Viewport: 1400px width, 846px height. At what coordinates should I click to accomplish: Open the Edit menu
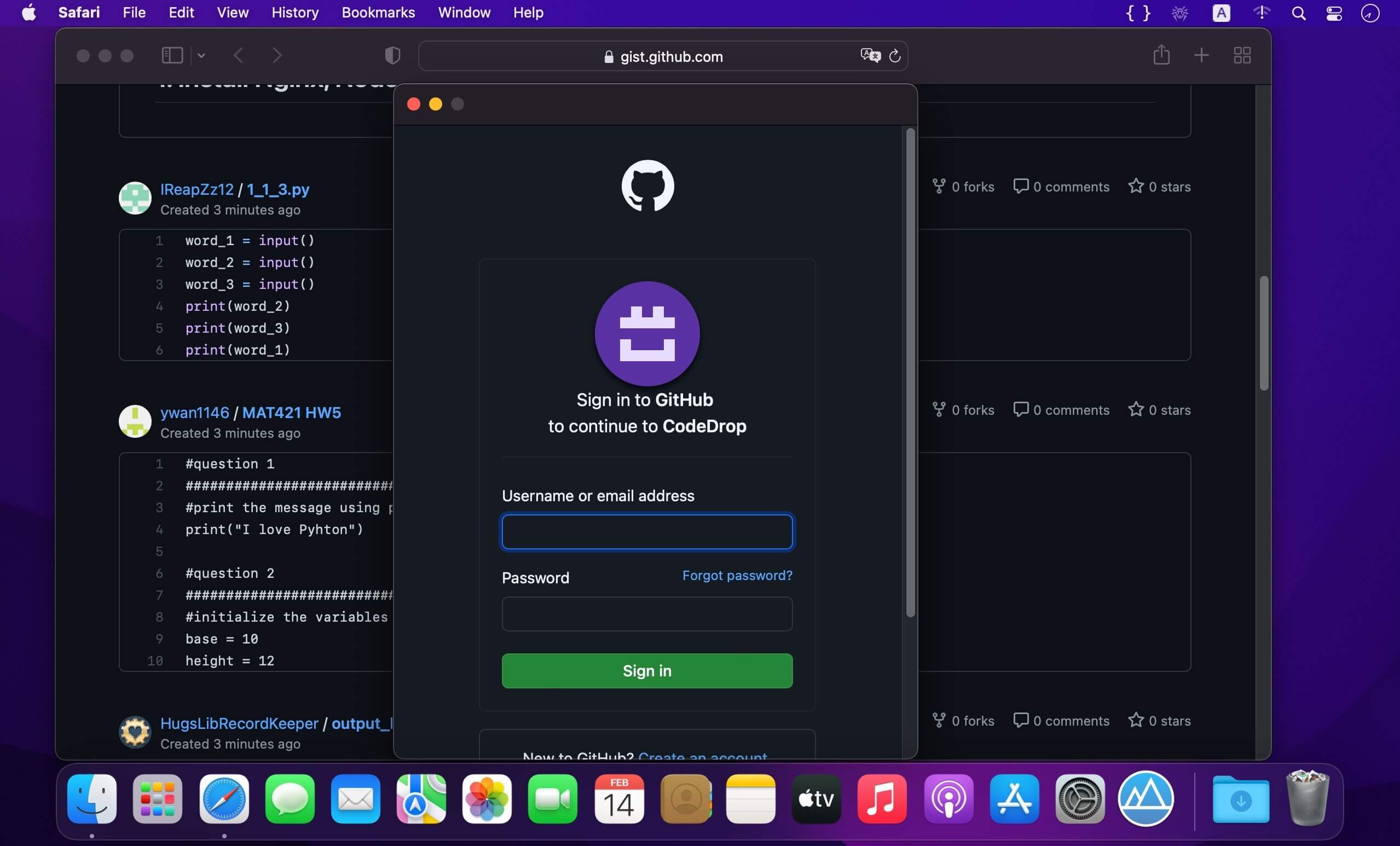coord(181,13)
